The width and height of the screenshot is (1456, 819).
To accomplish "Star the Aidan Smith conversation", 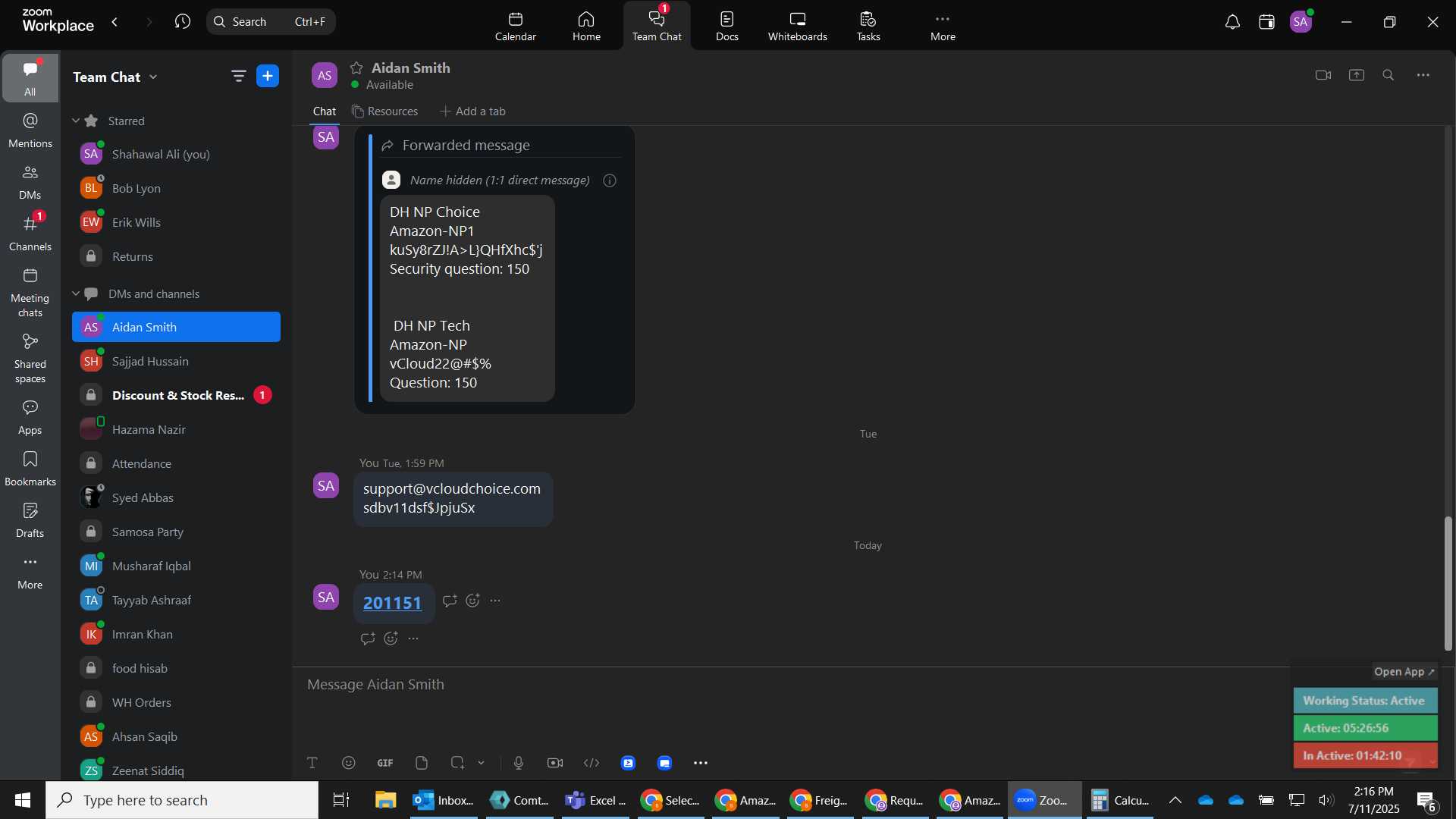I will 356,67.
